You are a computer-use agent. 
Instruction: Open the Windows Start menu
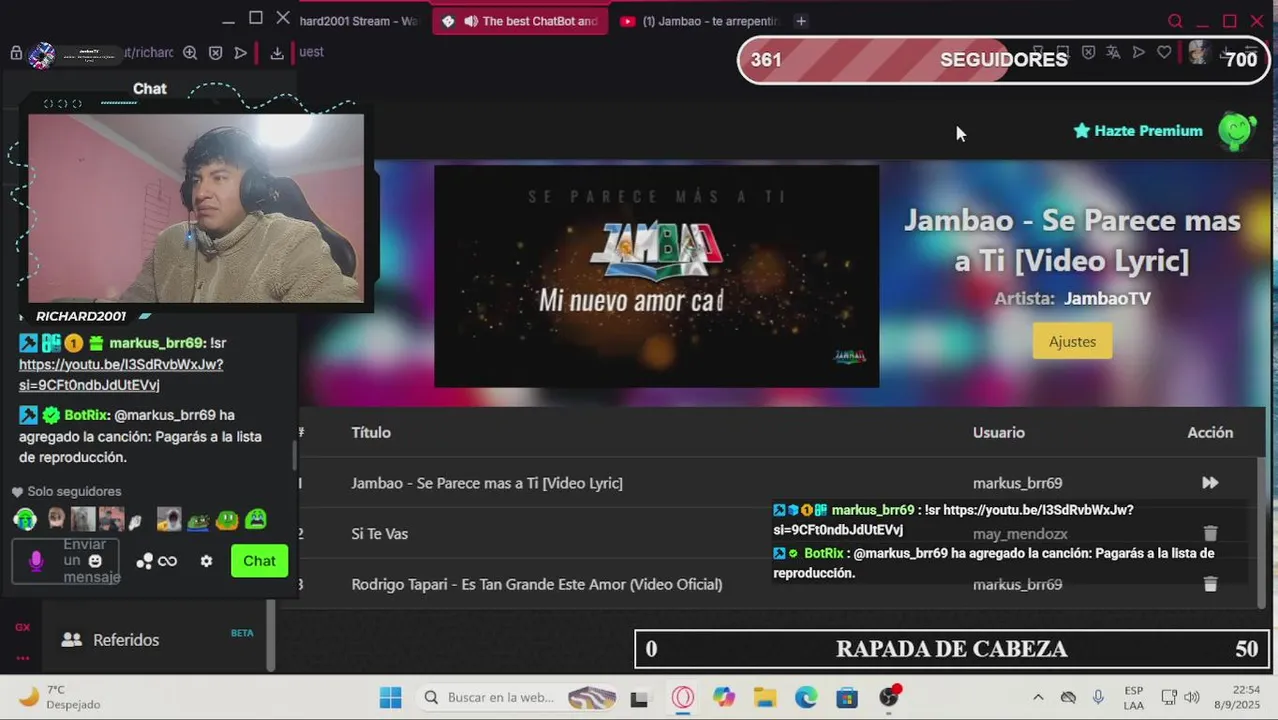(x=391, y=697)
